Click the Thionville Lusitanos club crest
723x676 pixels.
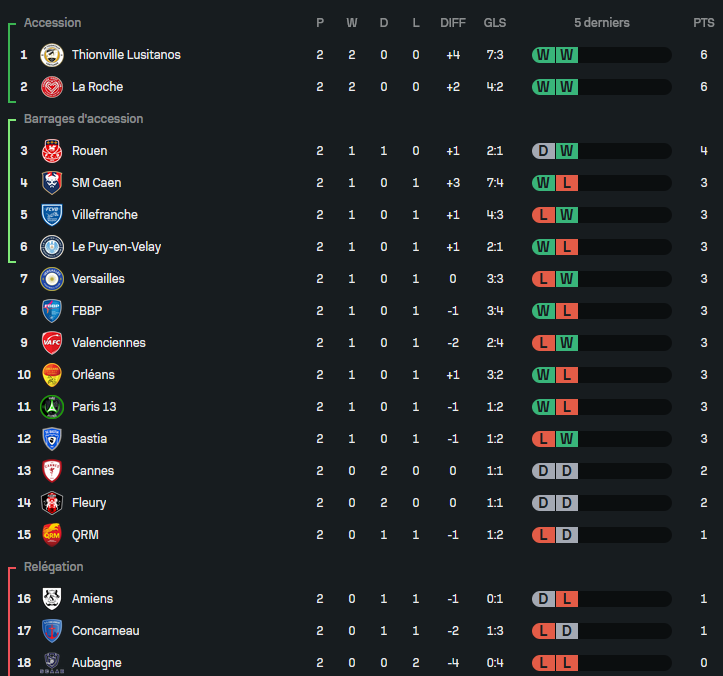tap(52, 55)
